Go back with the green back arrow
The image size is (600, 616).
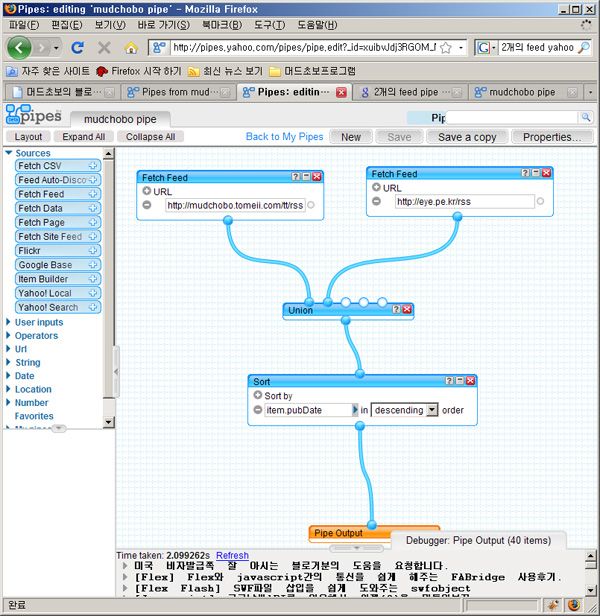(x=19, y=48)
